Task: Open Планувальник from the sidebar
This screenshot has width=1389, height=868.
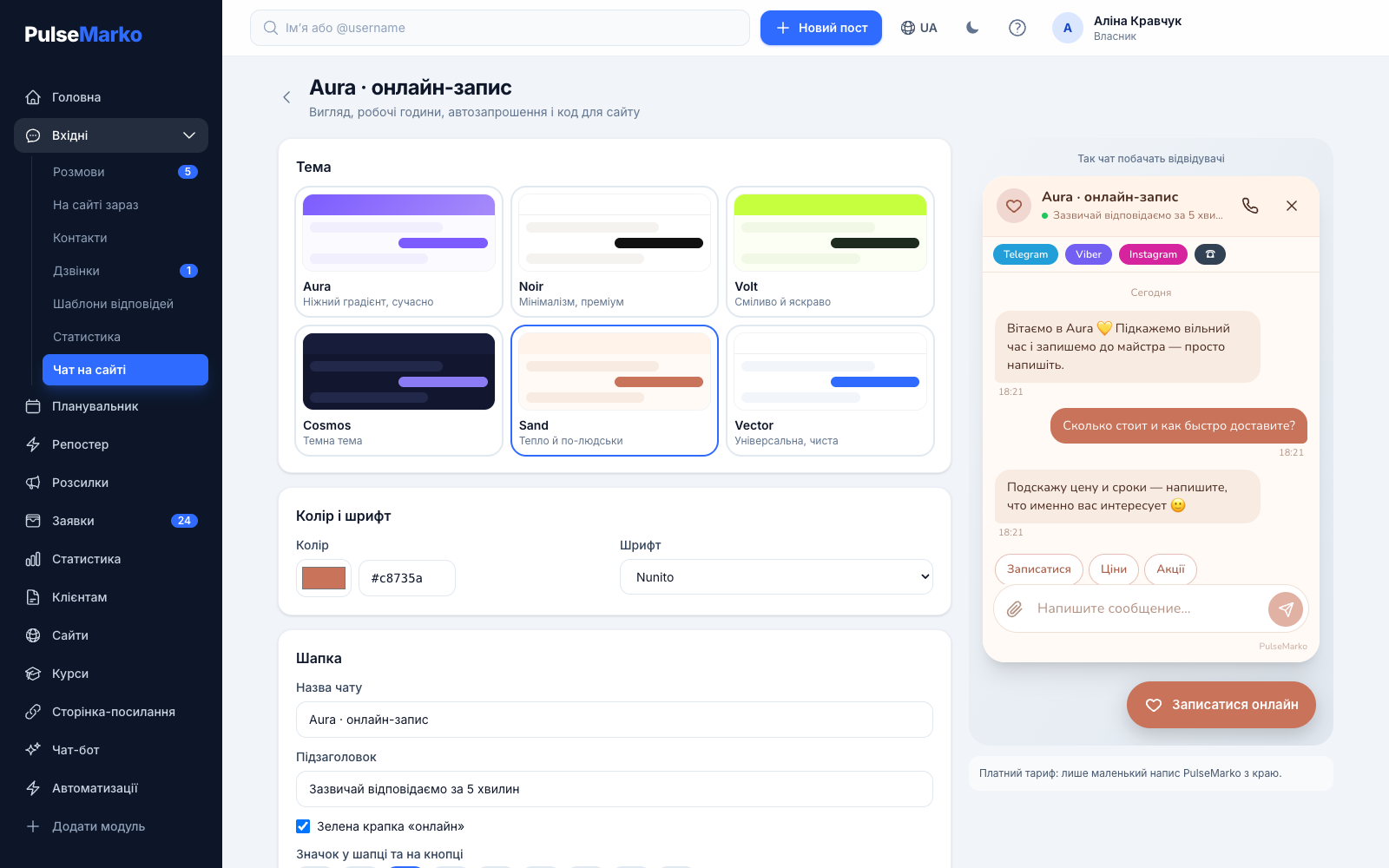Action: [111, 406]
